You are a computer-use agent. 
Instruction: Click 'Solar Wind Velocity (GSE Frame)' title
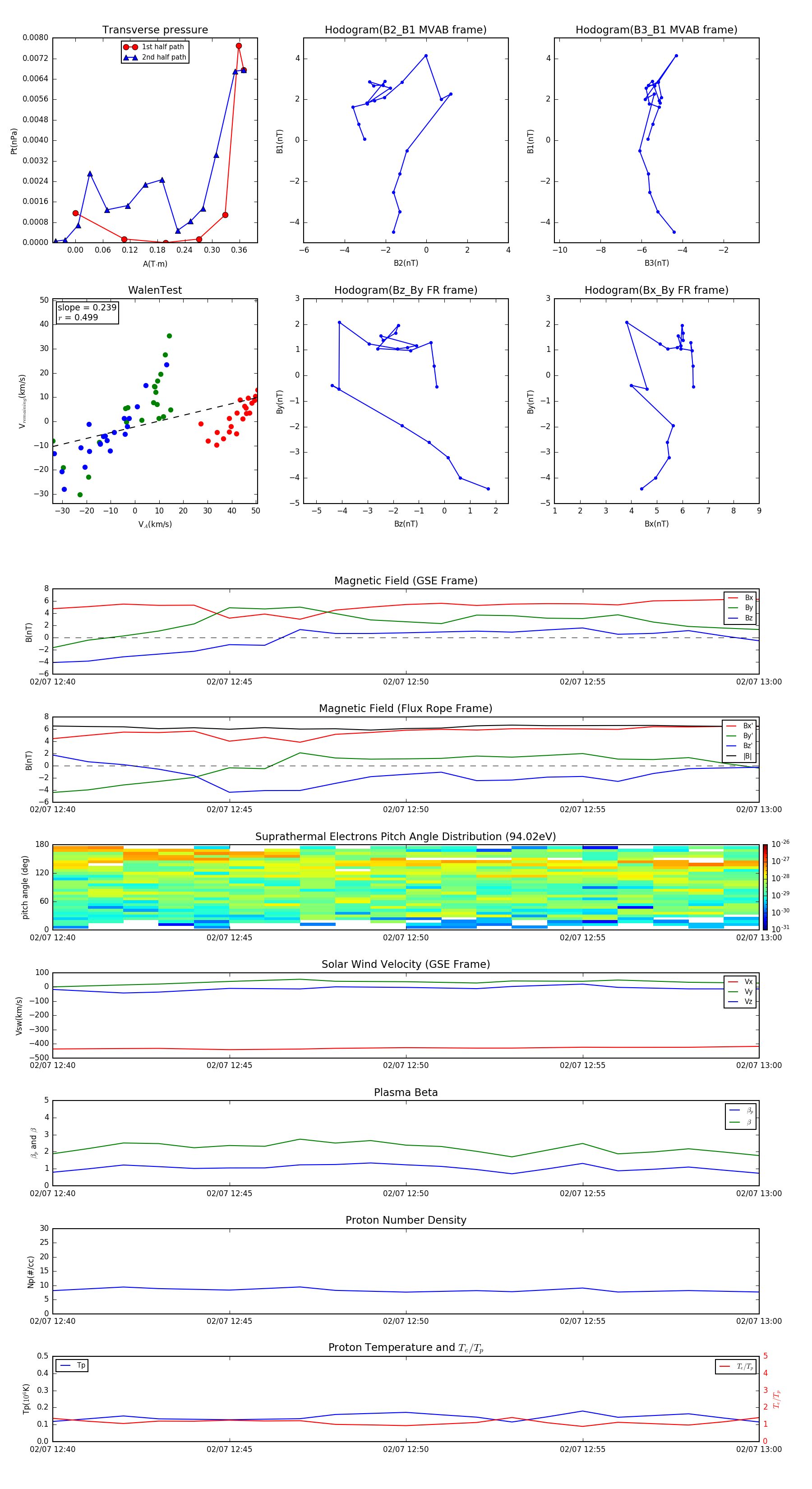coord(406,964)
